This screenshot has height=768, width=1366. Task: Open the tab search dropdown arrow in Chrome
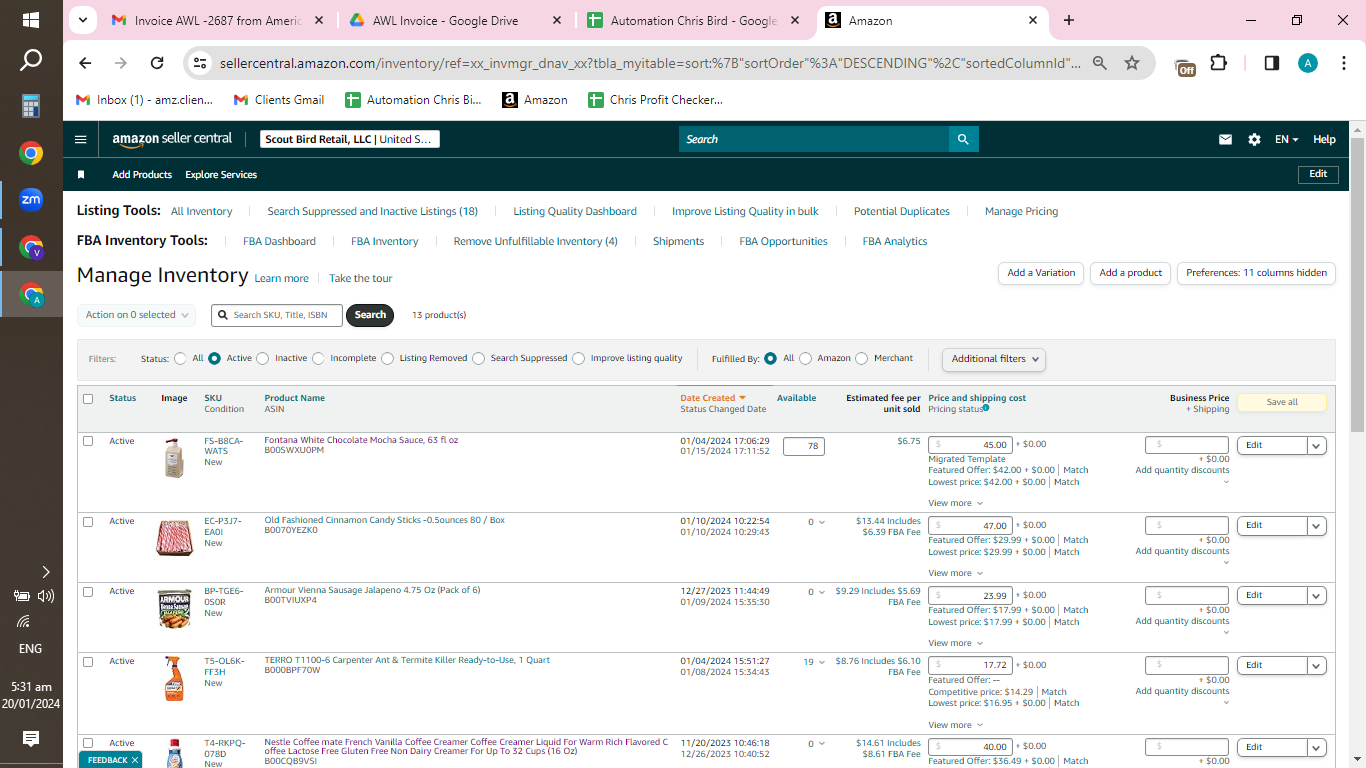click(x=82, y=20)
